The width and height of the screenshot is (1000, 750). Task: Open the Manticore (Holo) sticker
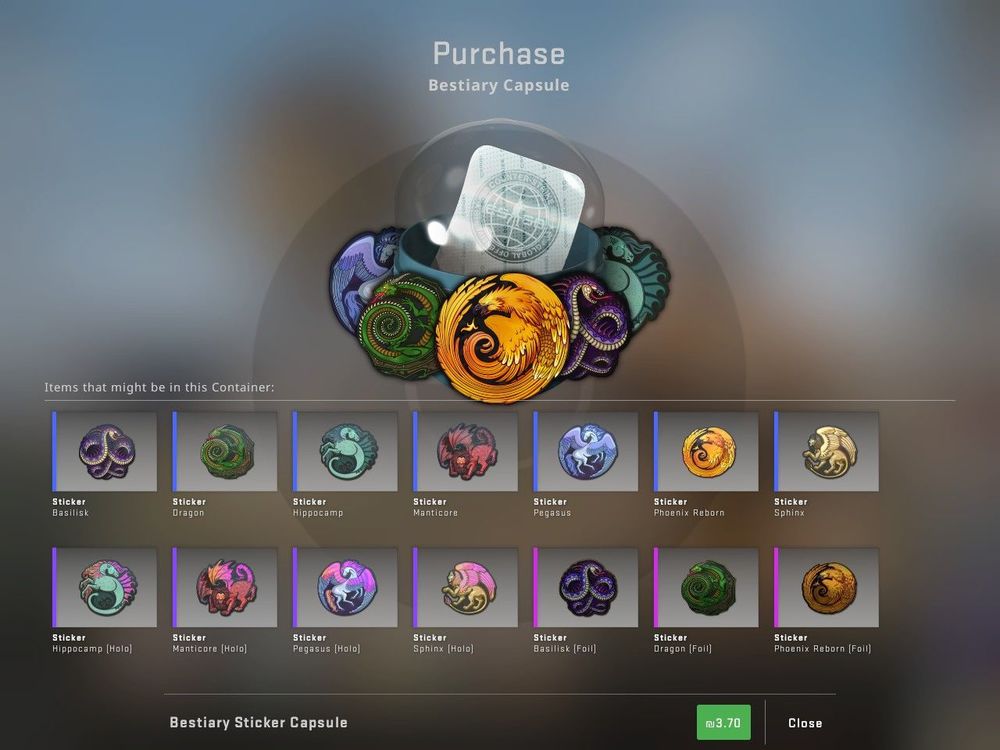(x=225, y=587)
